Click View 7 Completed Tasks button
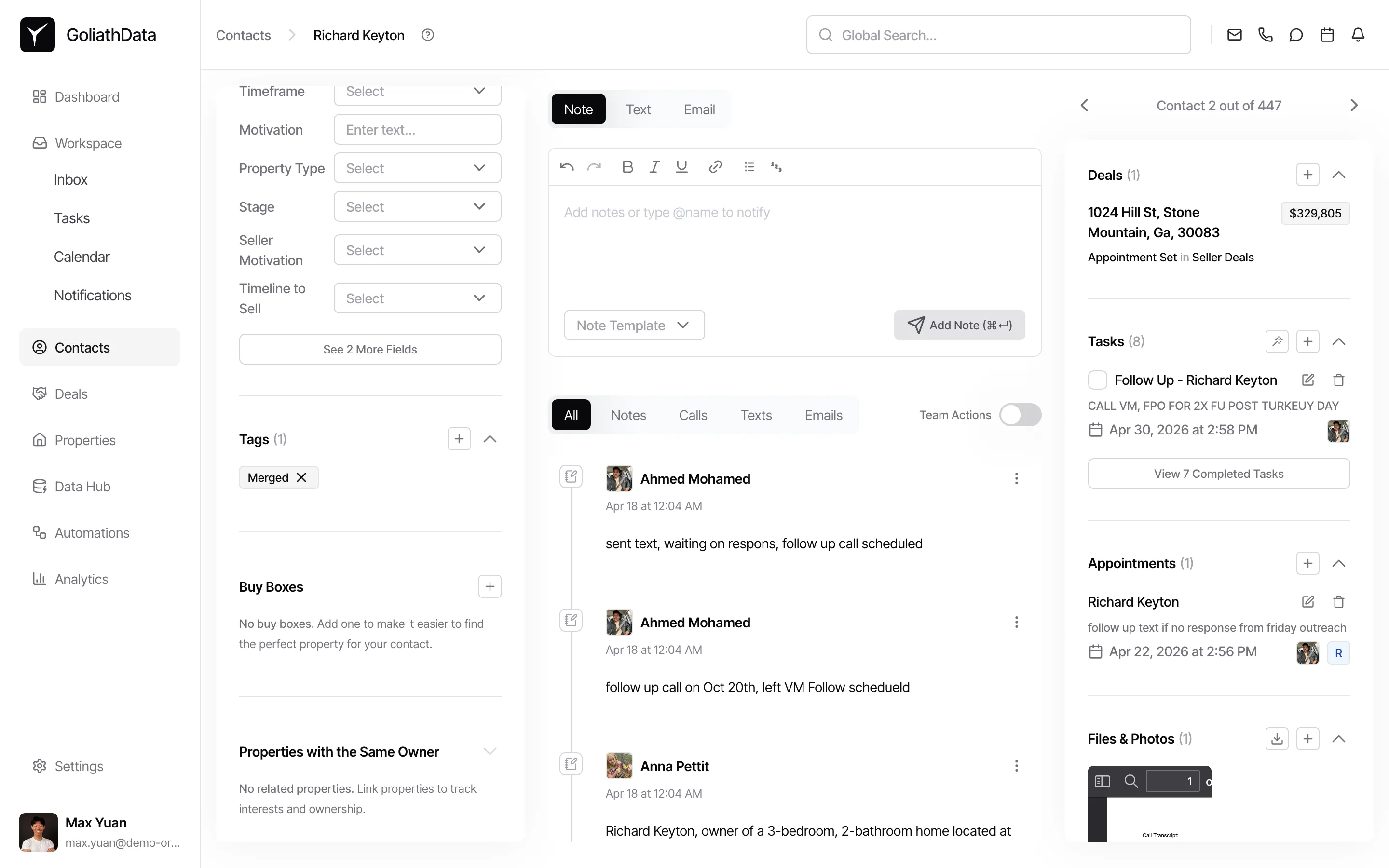Viewport: 1389px width, 868px height. tap(1218, 474)
